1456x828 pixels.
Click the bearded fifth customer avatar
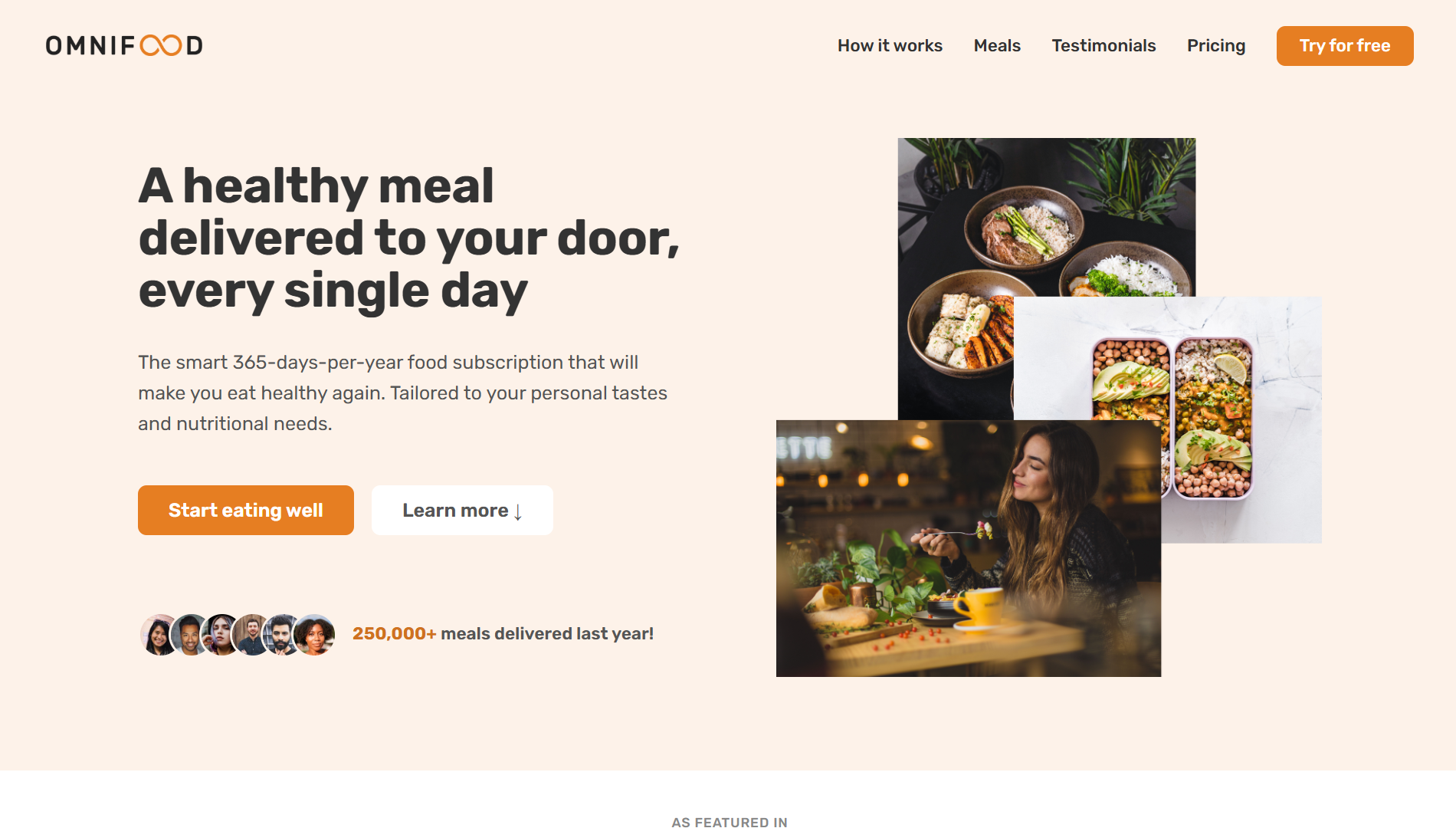tap(282, 635)
